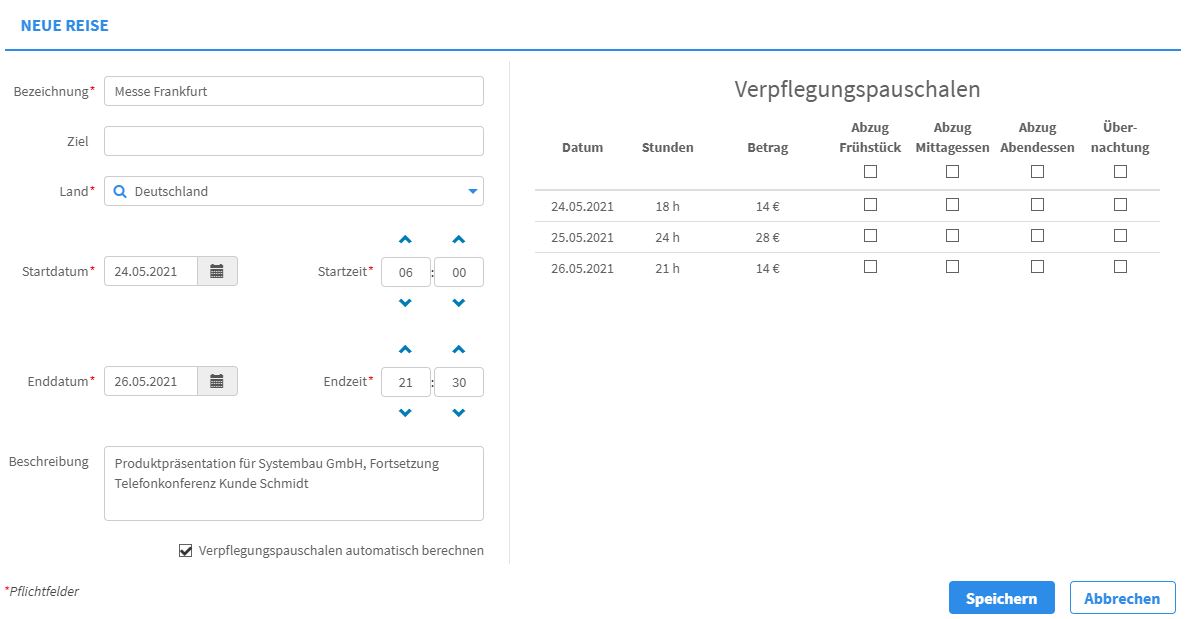This screenshot has height=619, width=1185.
Task: Decrease the Startzeit minutes with the down arrow
Action: [458, 302]
